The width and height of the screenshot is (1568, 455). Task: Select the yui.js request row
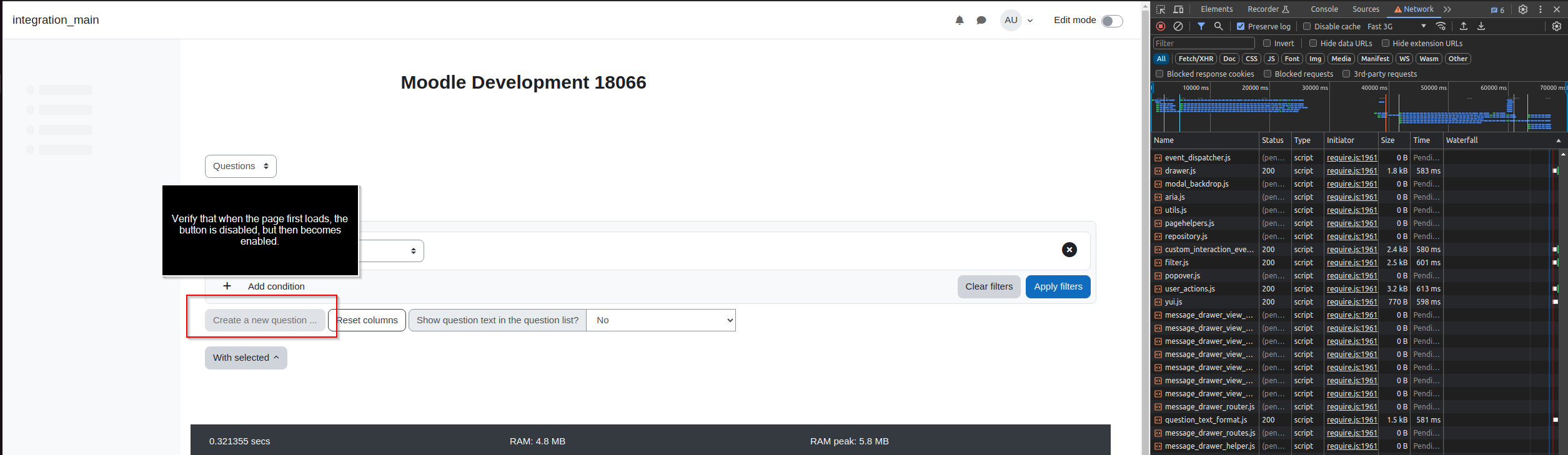(1356, 302)
